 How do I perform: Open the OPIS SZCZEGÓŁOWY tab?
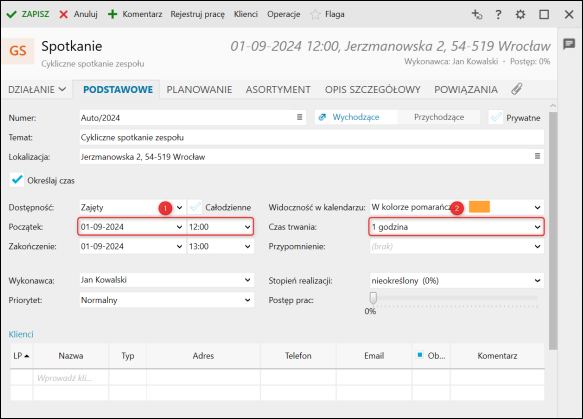click(373, 90)
